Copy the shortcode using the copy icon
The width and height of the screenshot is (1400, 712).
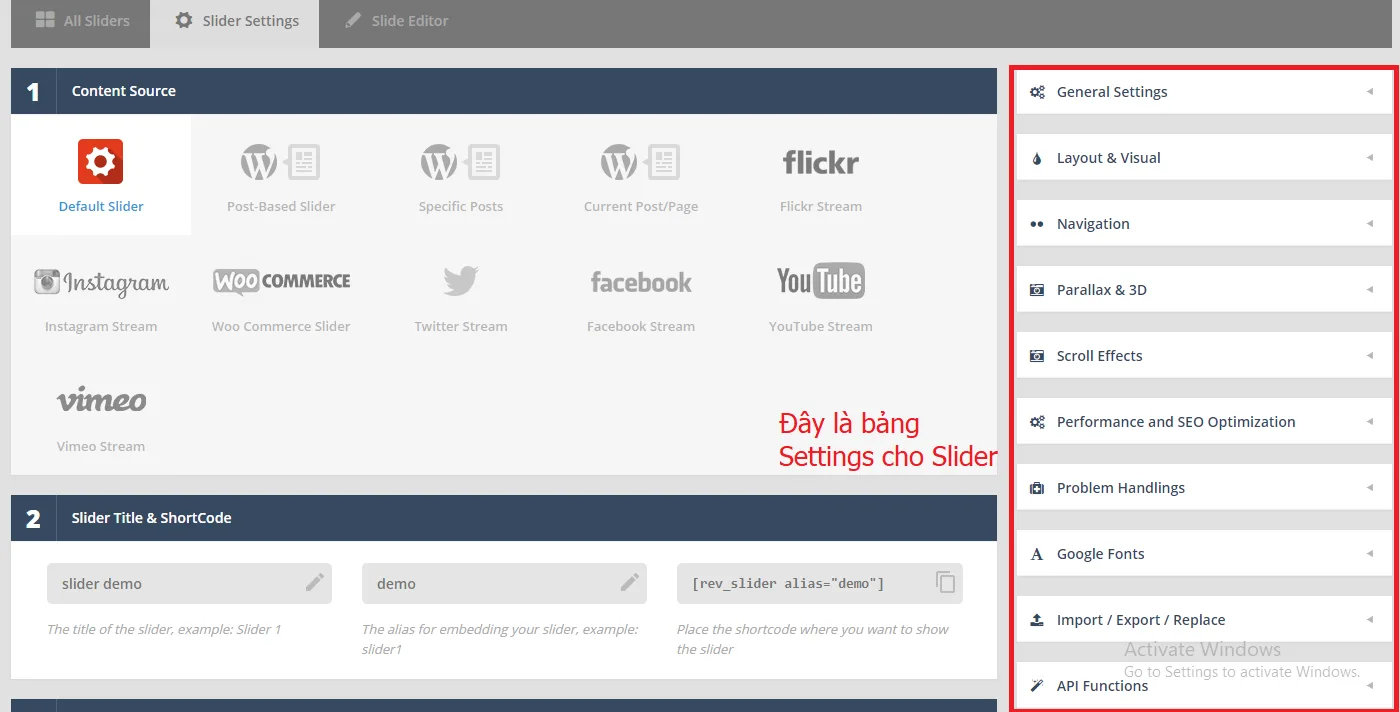pyautogui.click(x=946, y=583)
